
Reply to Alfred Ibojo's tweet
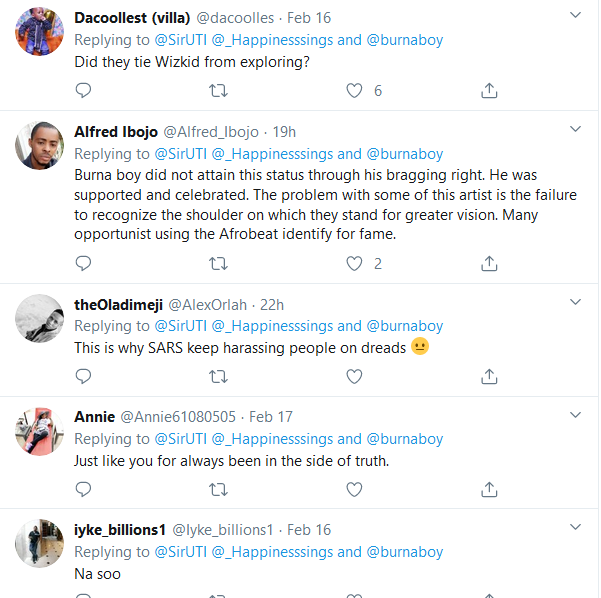coord(84,264)
